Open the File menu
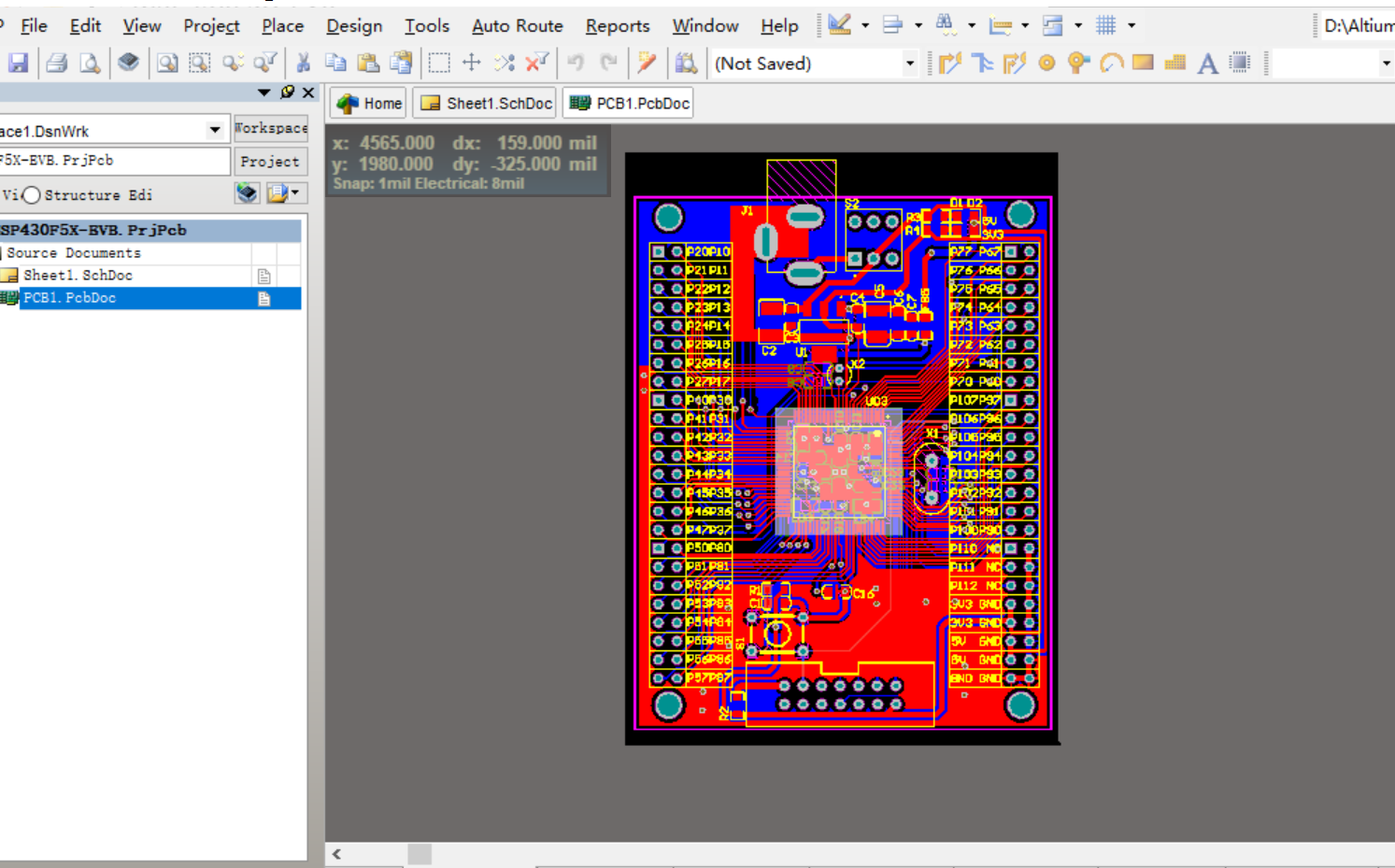 [34, 26]
